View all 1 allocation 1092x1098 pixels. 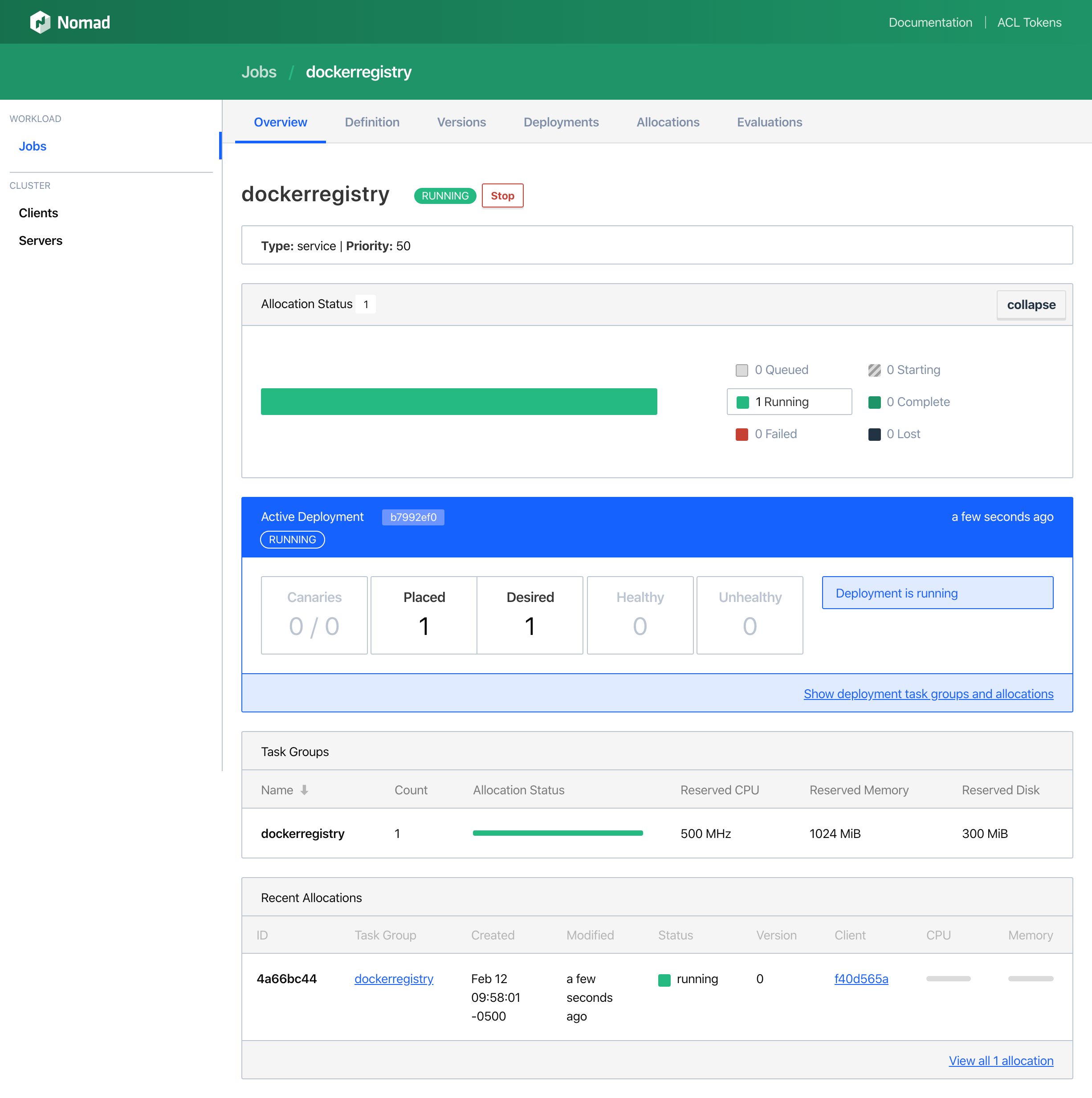point(1001,1061)
